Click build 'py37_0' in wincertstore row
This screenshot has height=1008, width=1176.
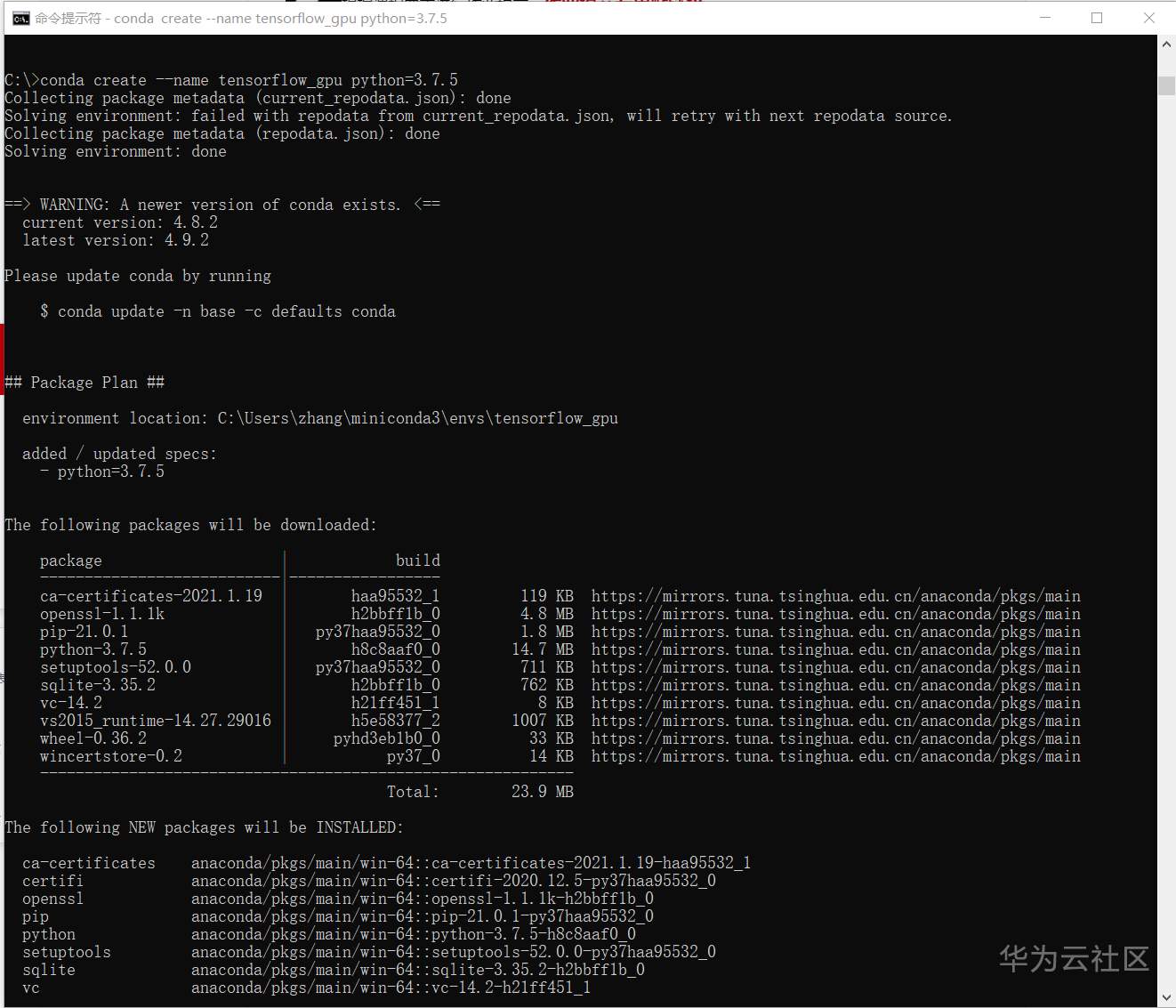tap(414, 756)
